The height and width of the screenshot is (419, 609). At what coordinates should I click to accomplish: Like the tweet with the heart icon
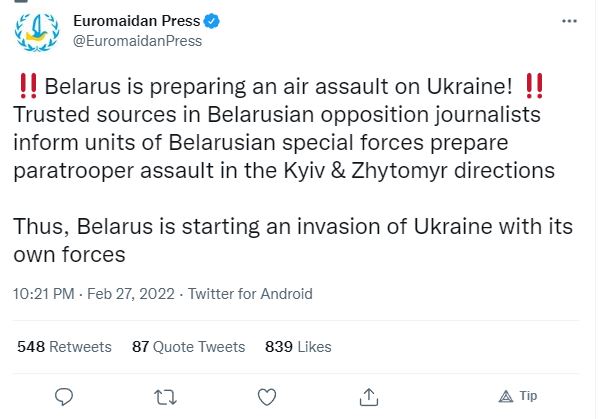pyautogui.click(x=267, y=396)
